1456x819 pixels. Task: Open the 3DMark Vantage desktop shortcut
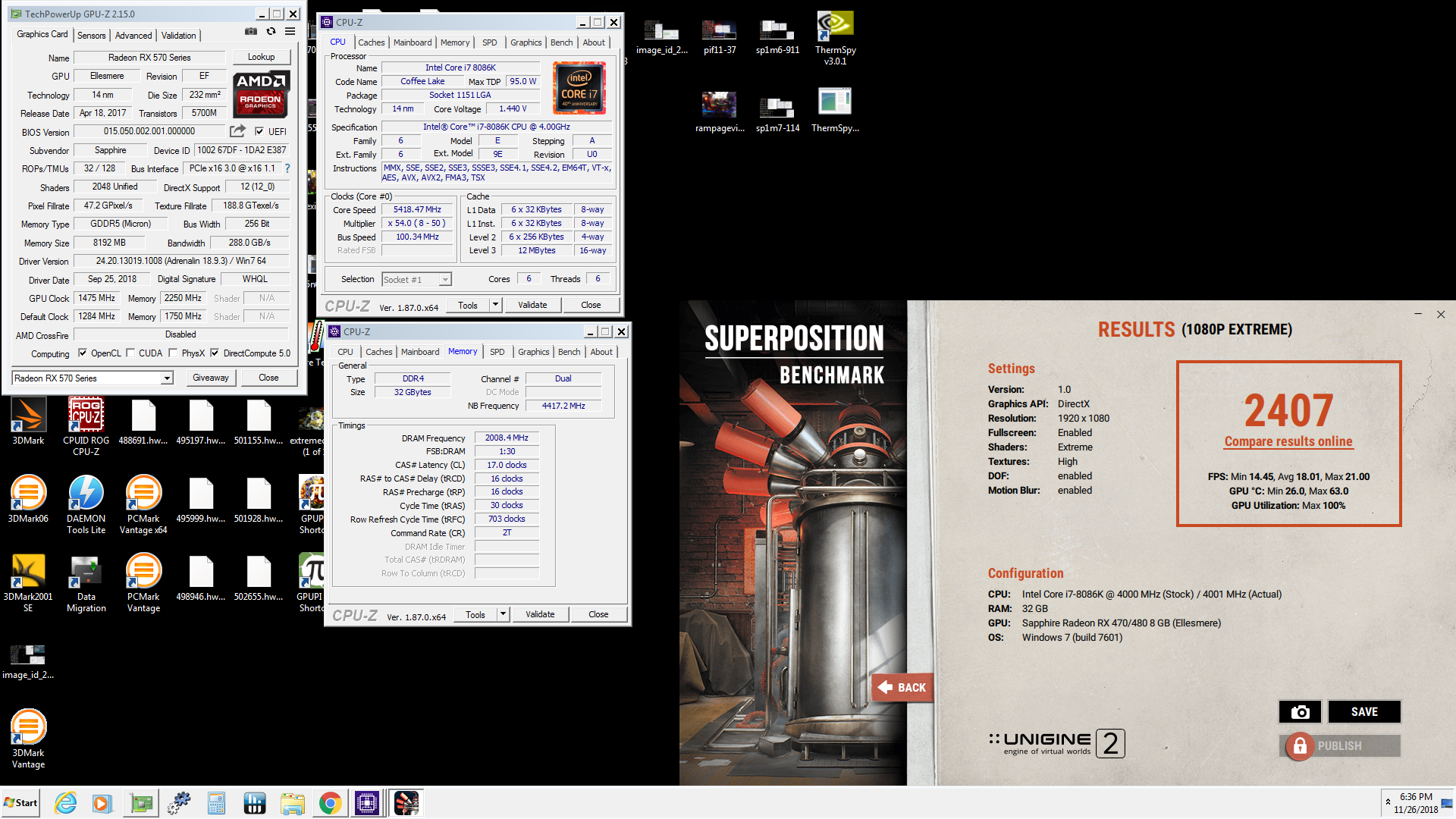28,739
